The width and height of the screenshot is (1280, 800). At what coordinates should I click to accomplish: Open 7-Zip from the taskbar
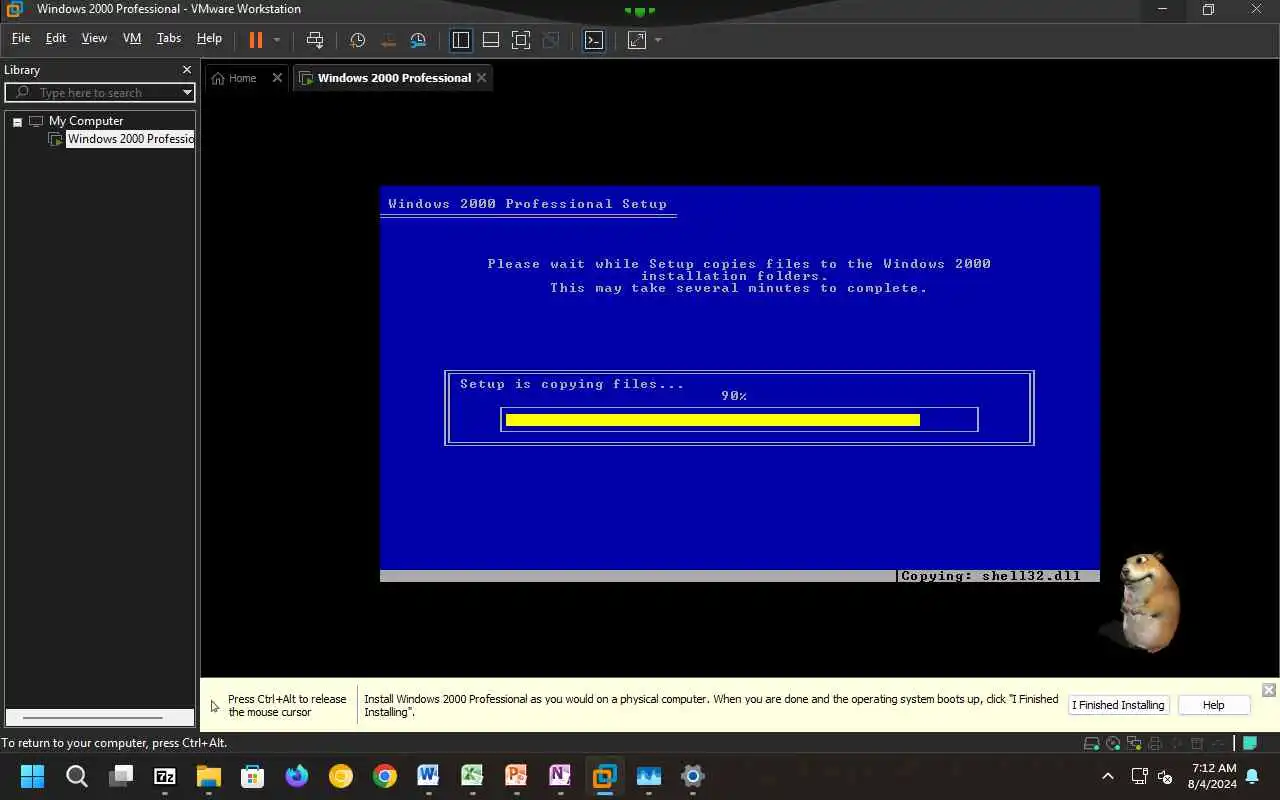tap(165, 776)
